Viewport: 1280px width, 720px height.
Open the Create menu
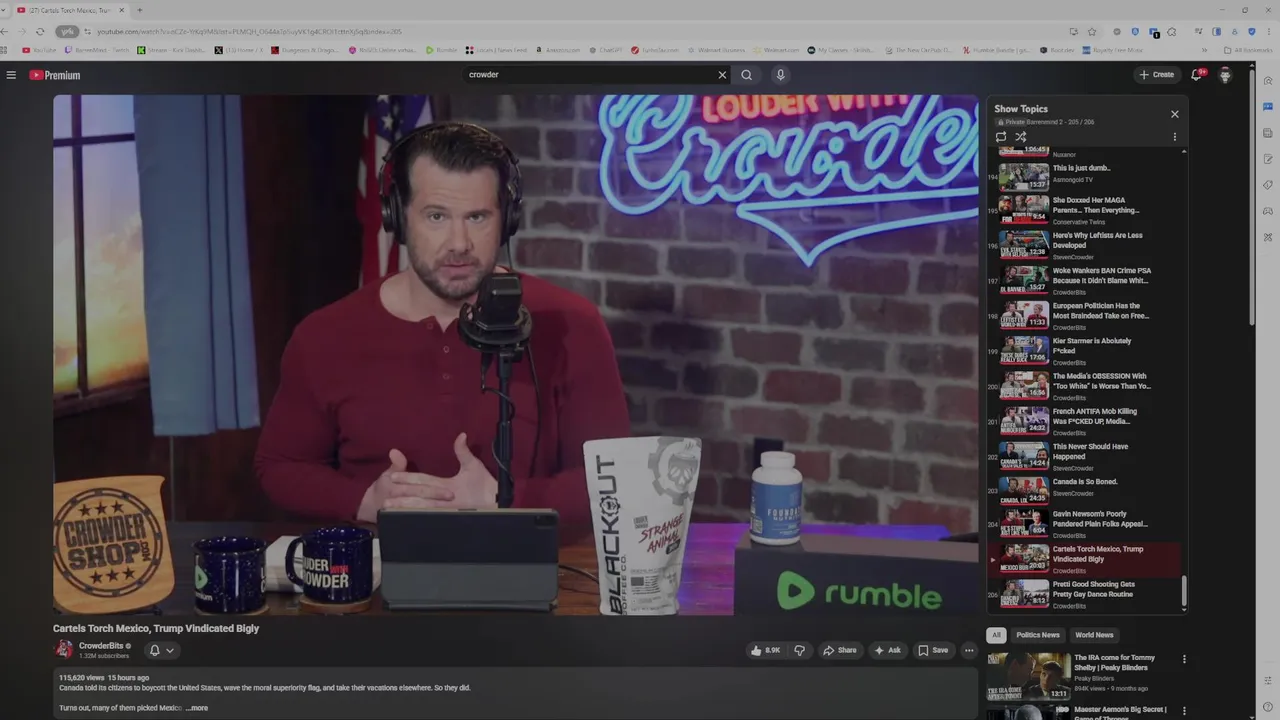1157,75
